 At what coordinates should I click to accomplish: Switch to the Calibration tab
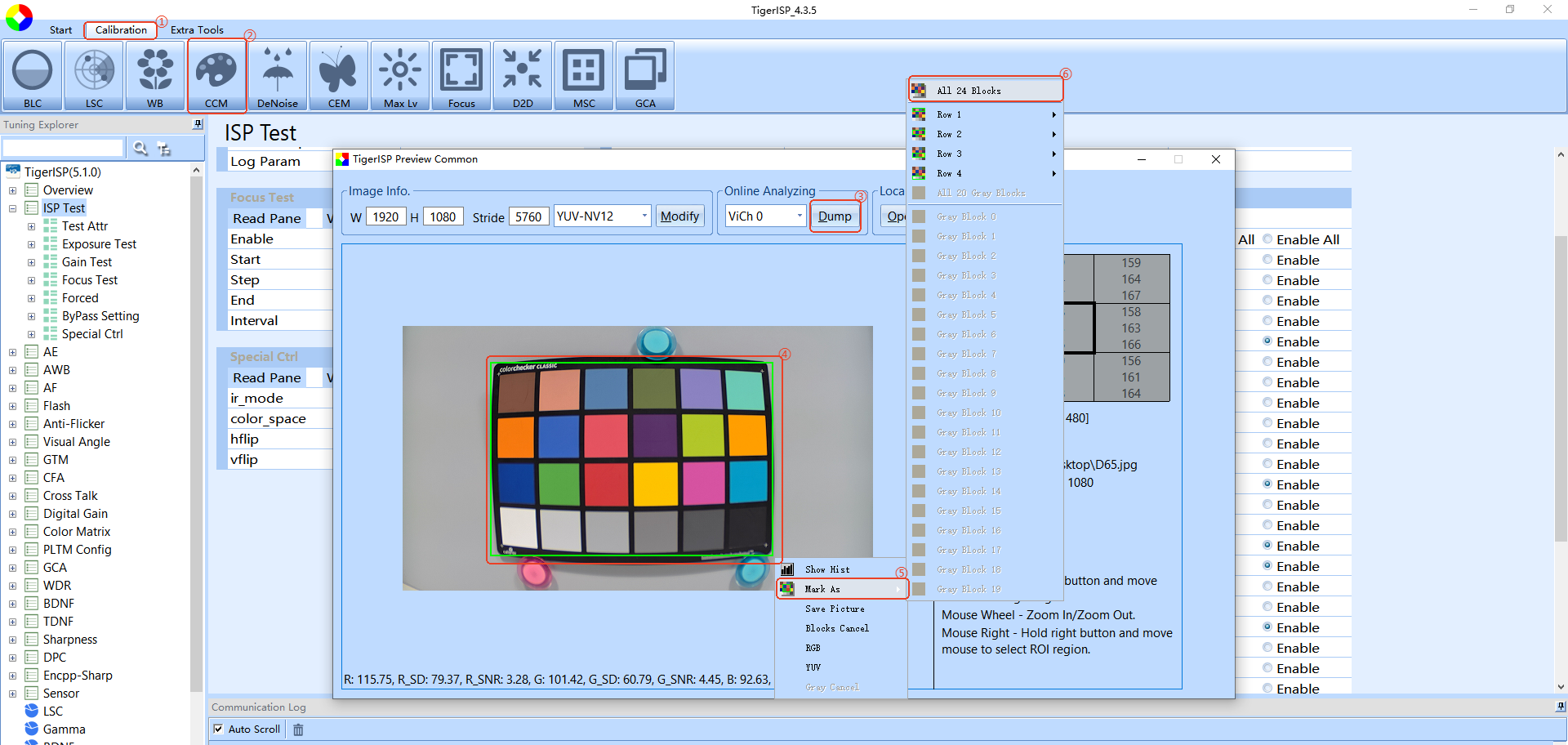click(x=121, y=30)
